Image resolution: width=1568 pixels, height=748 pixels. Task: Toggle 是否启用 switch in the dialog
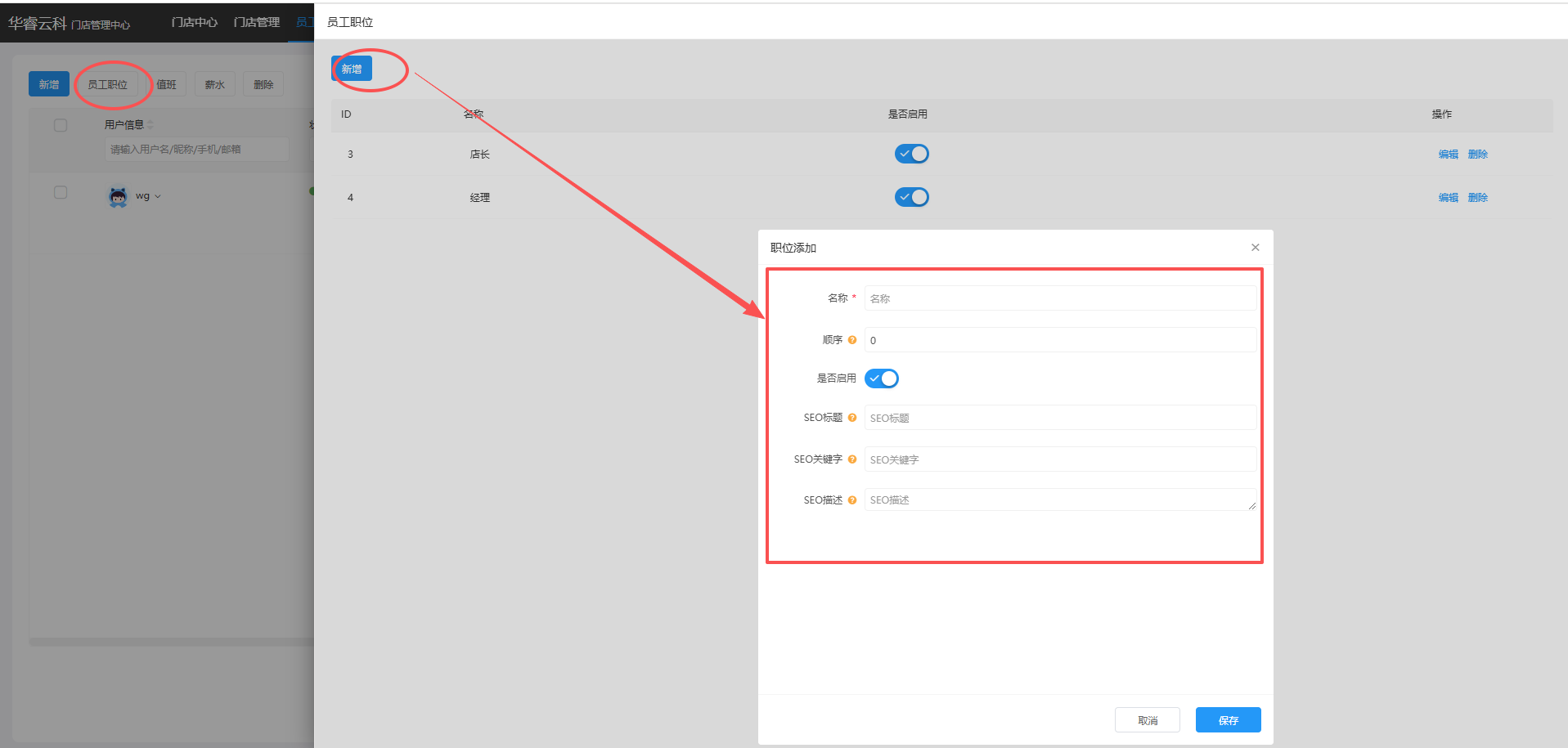click(x=881, y=378)
